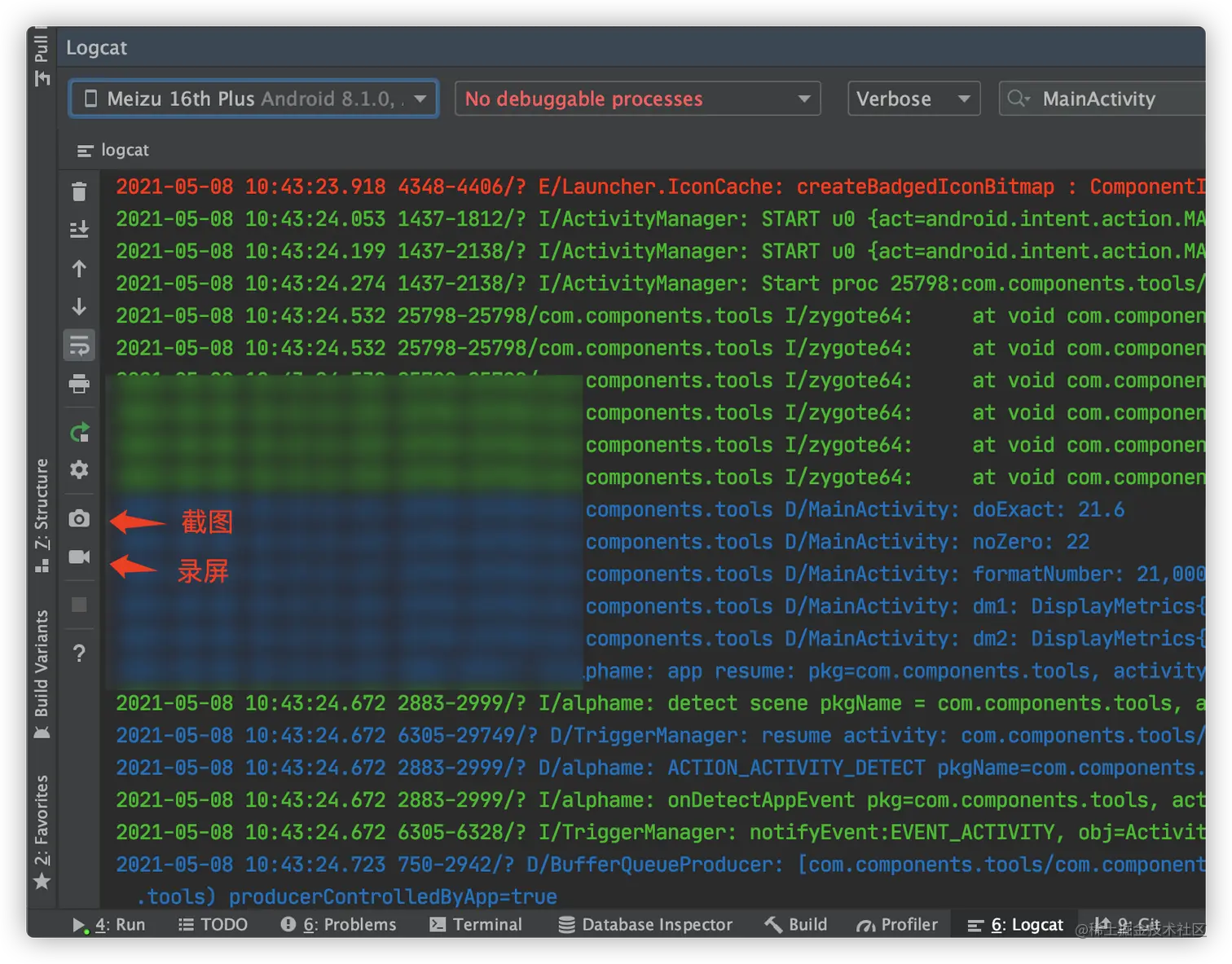Open No debuggable processes dropdown

point(637,99)
